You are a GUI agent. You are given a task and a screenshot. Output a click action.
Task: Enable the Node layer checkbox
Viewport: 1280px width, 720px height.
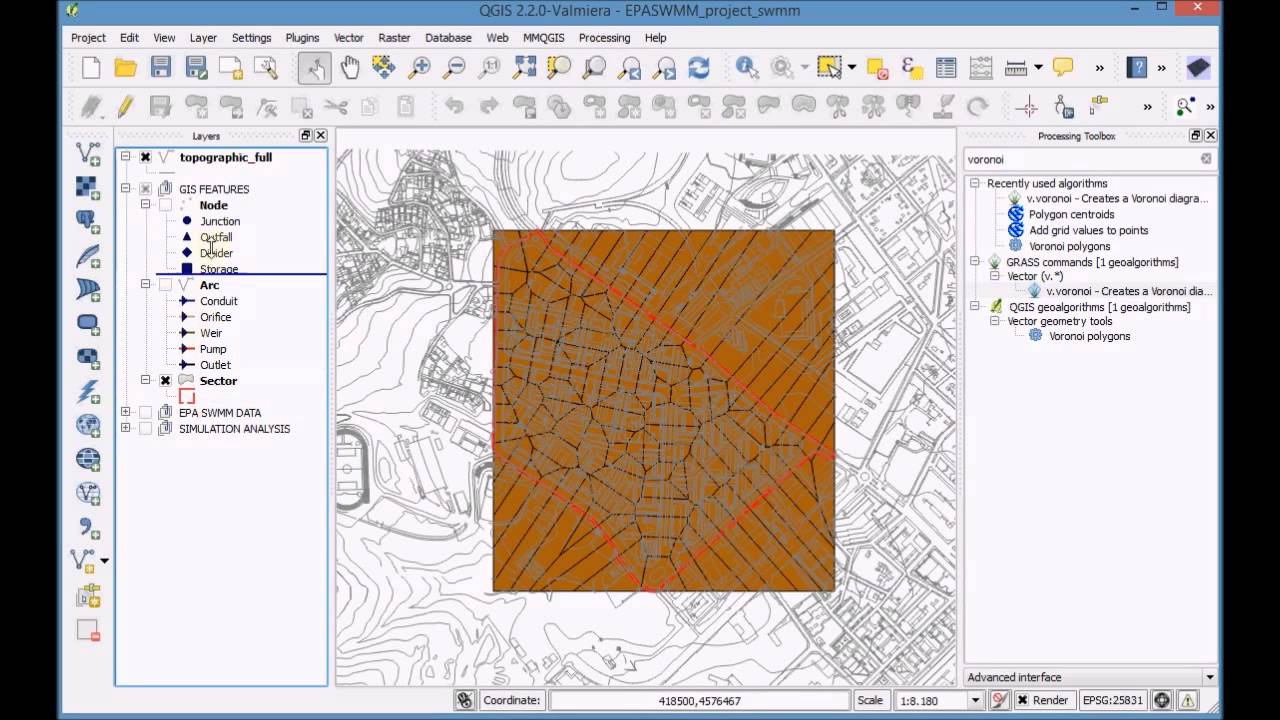pyautogui.click(x=165, y=205)
